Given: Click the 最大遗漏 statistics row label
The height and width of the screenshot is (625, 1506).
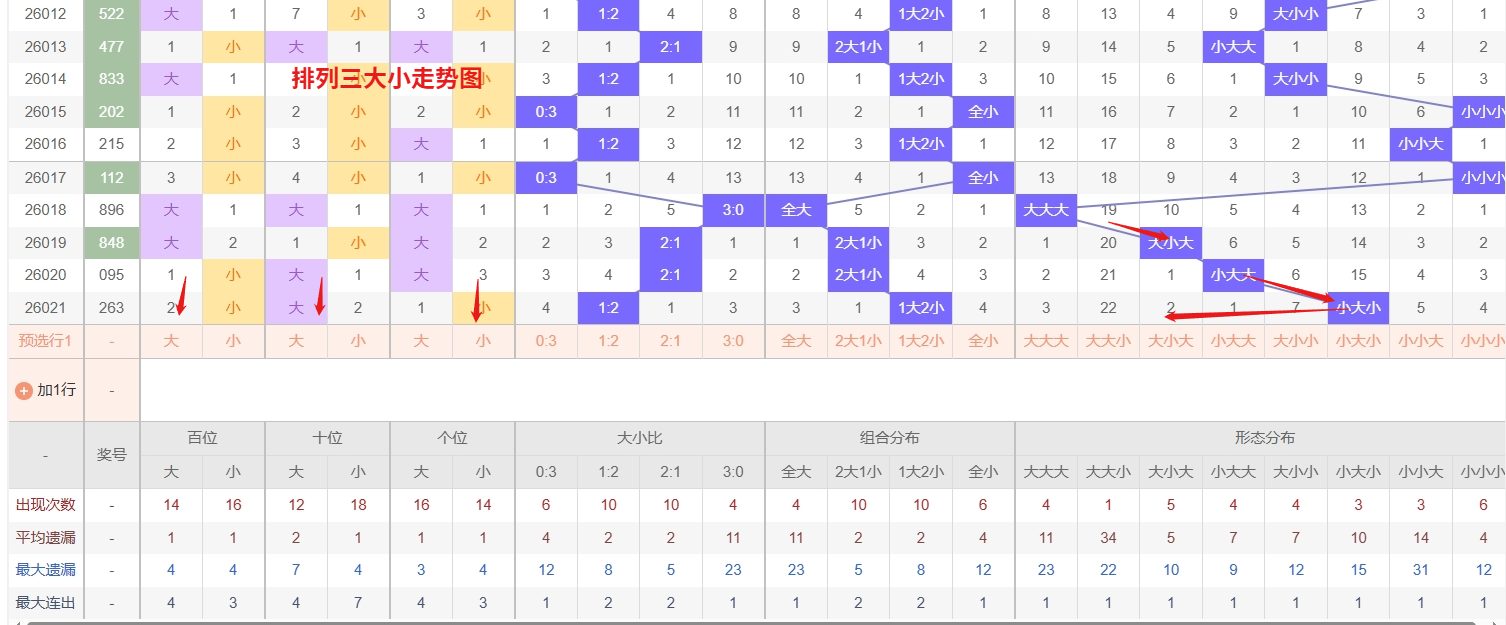Looking at the screenshot, I should pos(46,570).
